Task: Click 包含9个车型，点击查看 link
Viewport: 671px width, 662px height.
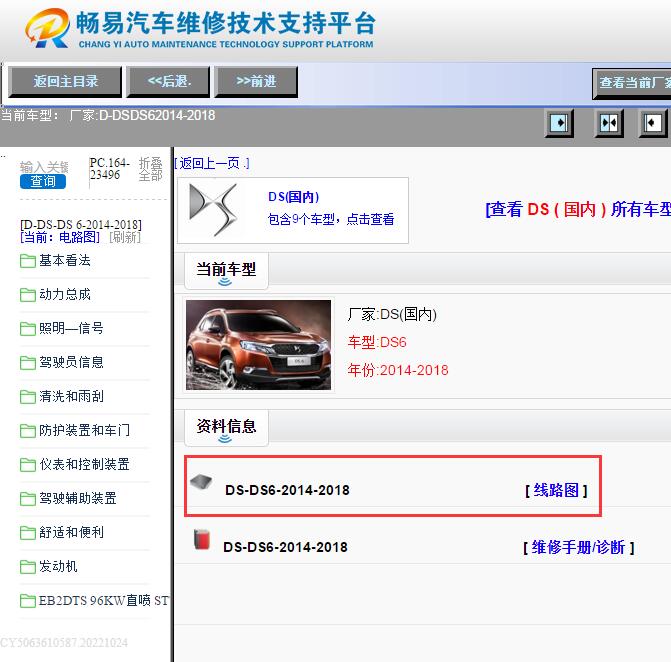Action: point(331,219)
